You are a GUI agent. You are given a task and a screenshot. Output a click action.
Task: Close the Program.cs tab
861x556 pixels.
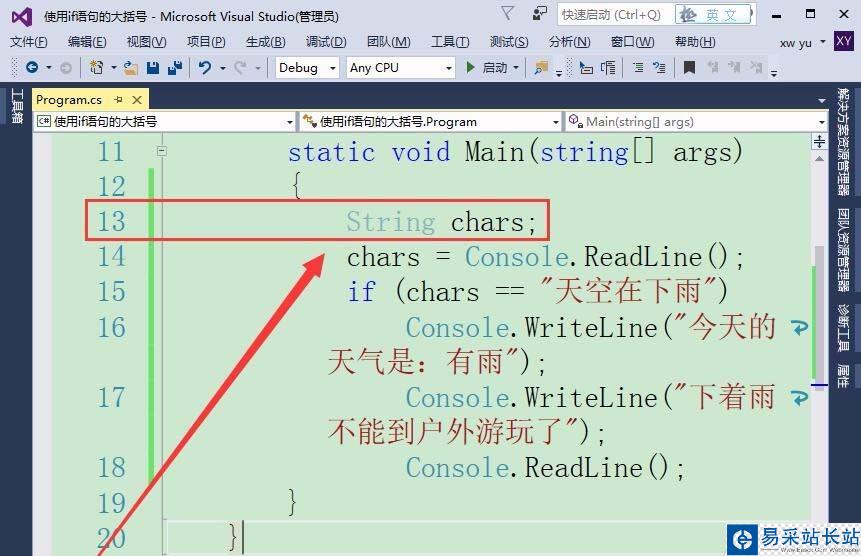pos(137,99)
